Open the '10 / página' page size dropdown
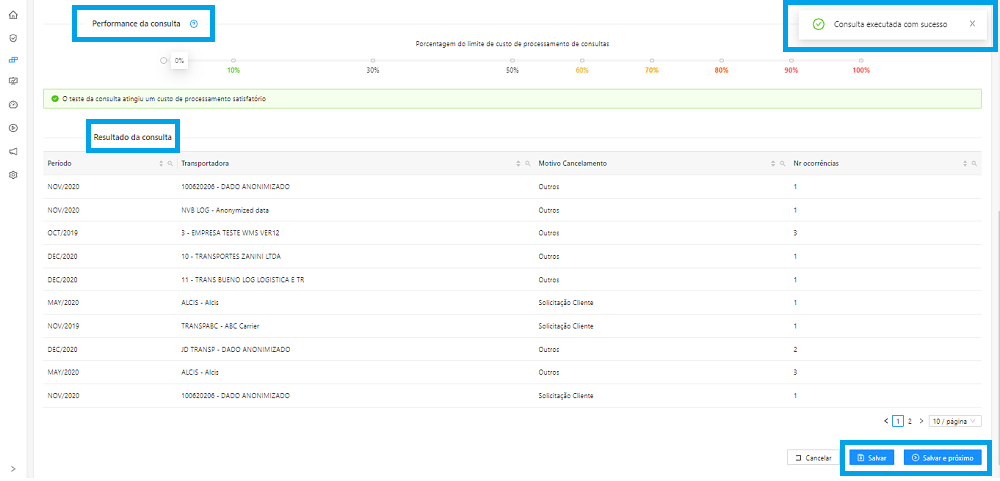 pyautogui.click(x=955, y=421)
